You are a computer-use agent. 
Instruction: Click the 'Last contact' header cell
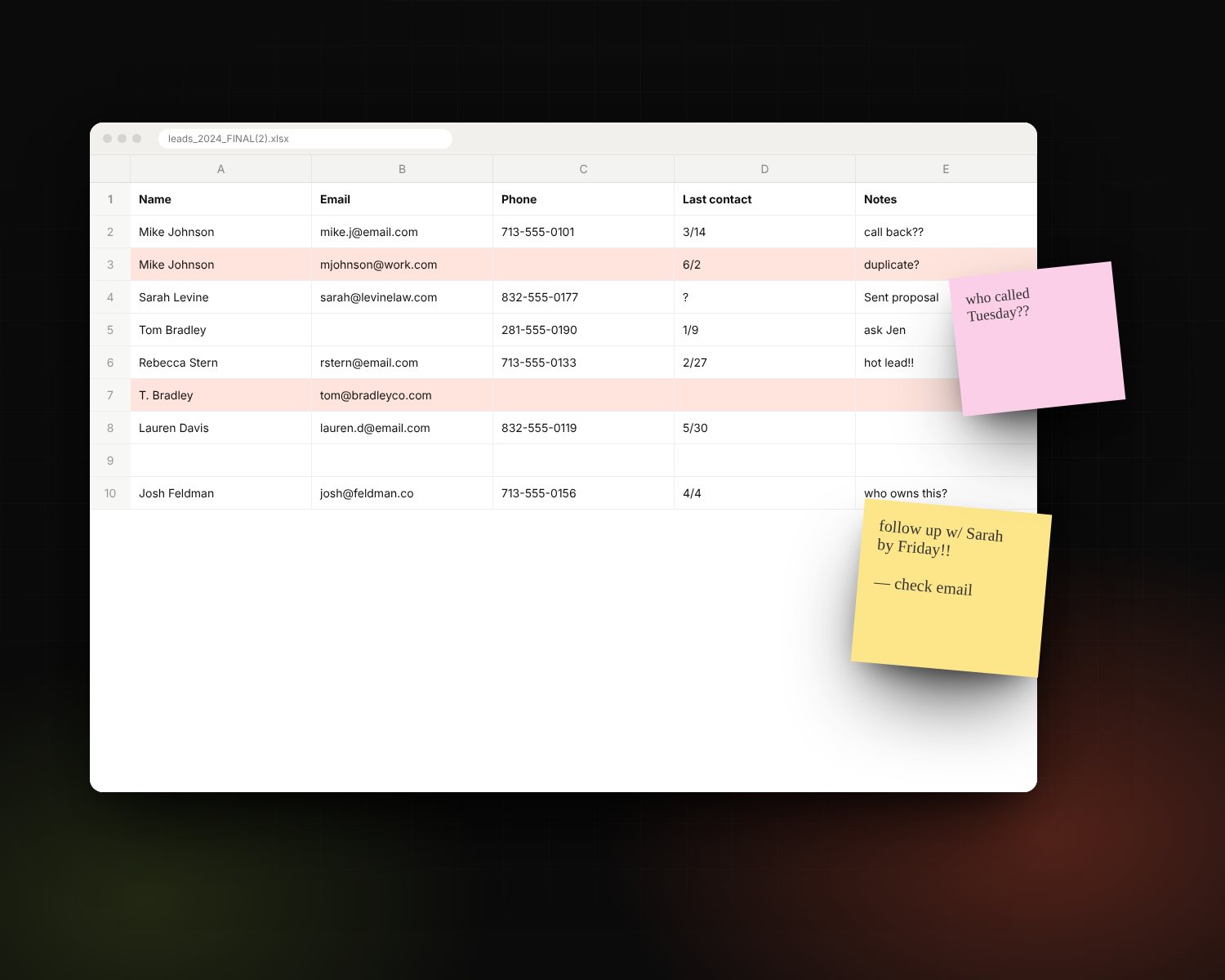pyautogui.click(x=764, y=199)
